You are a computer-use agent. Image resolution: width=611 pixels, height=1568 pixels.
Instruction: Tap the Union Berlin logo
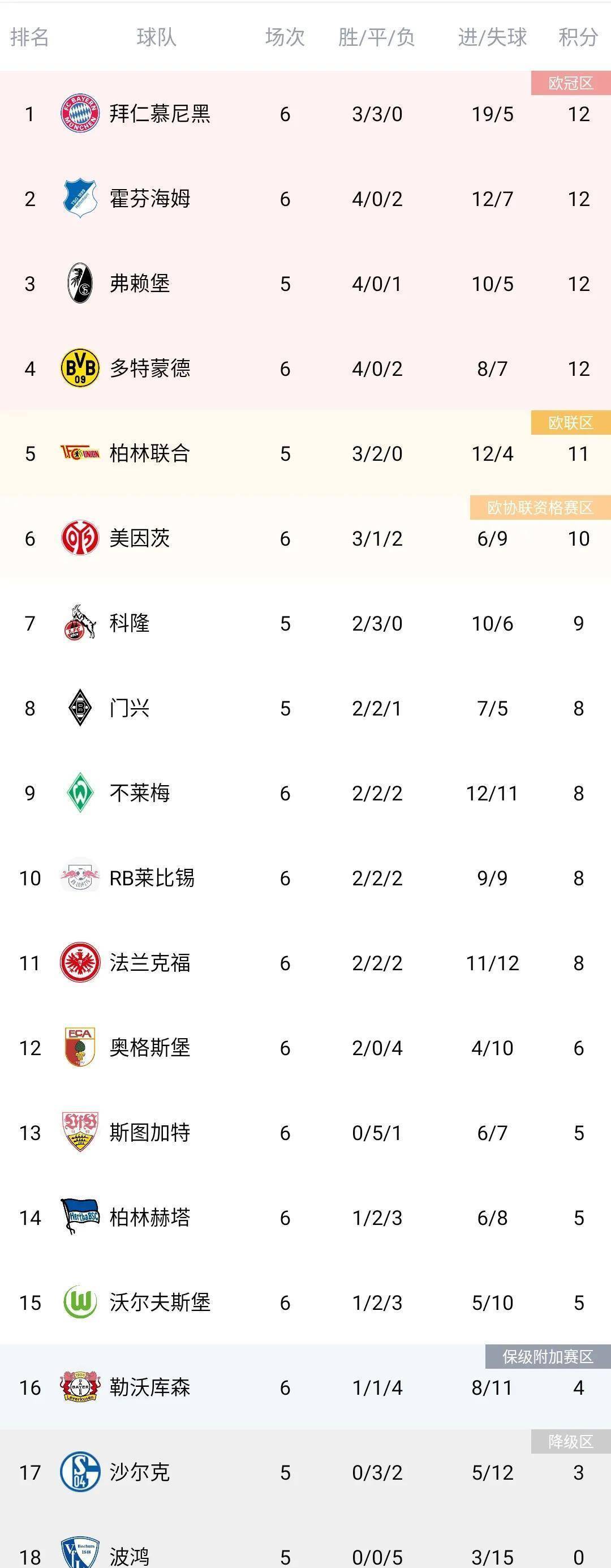(80, 453)
